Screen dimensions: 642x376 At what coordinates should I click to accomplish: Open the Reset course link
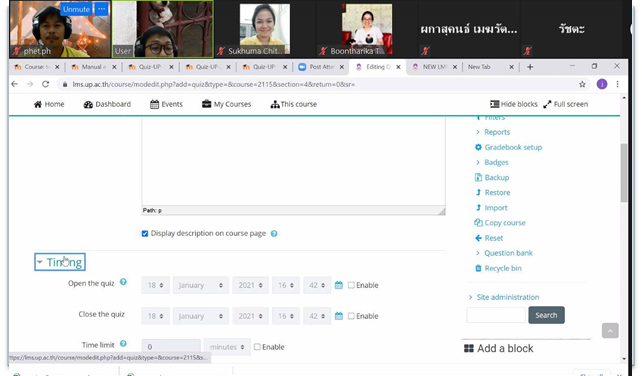pyautogui.click(x=494, y=238)
